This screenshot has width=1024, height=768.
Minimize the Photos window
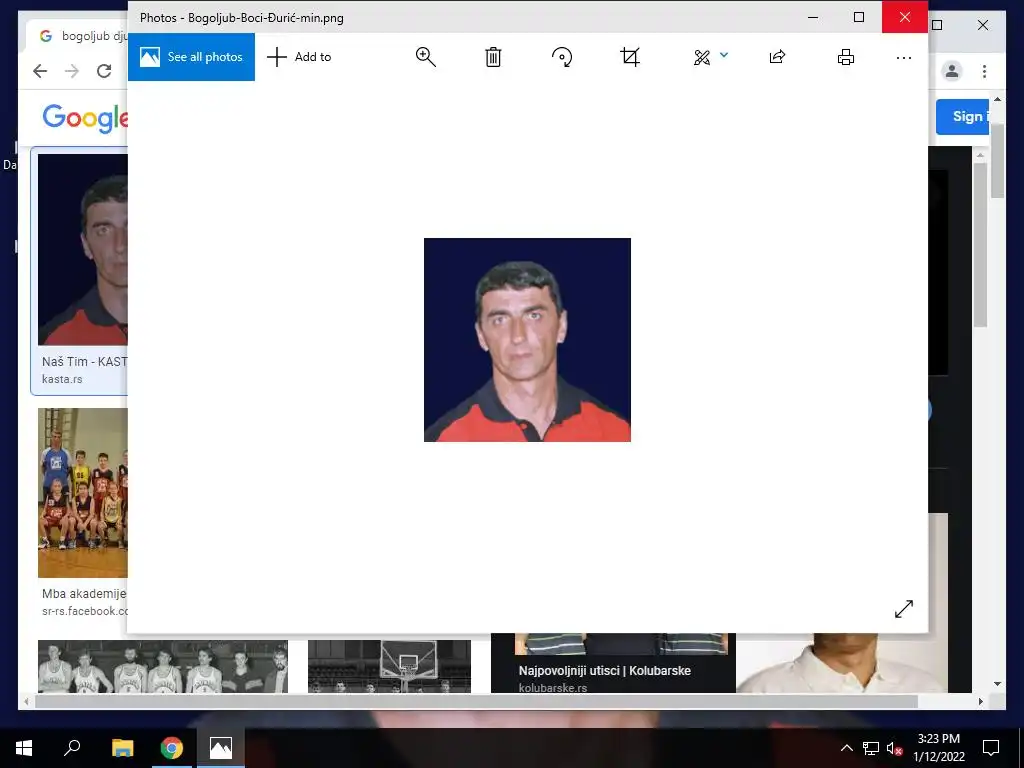click(813, 17)
